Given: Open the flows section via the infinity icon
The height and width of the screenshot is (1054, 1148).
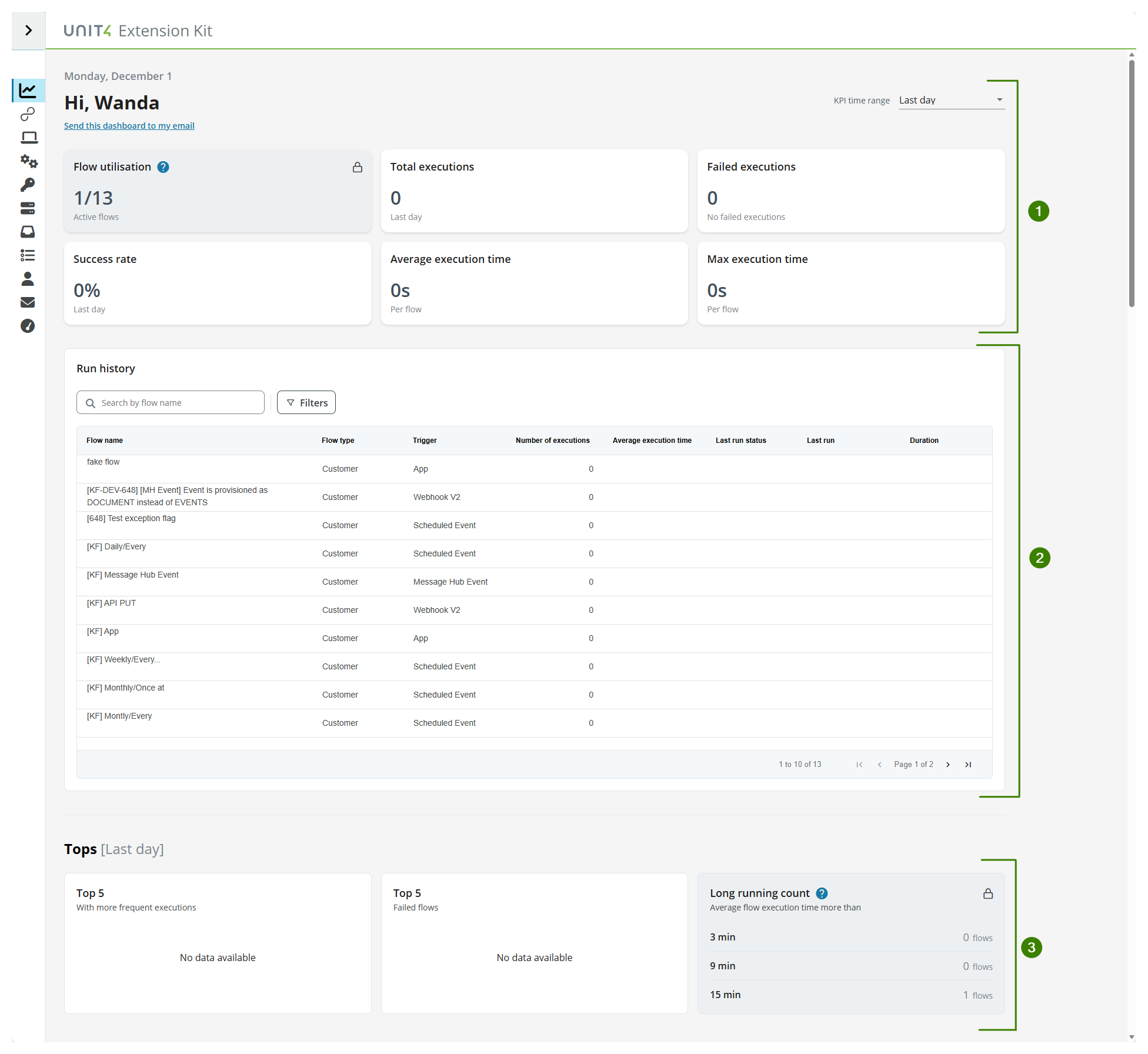Looking at the screenshot, I should coord(28,114).
